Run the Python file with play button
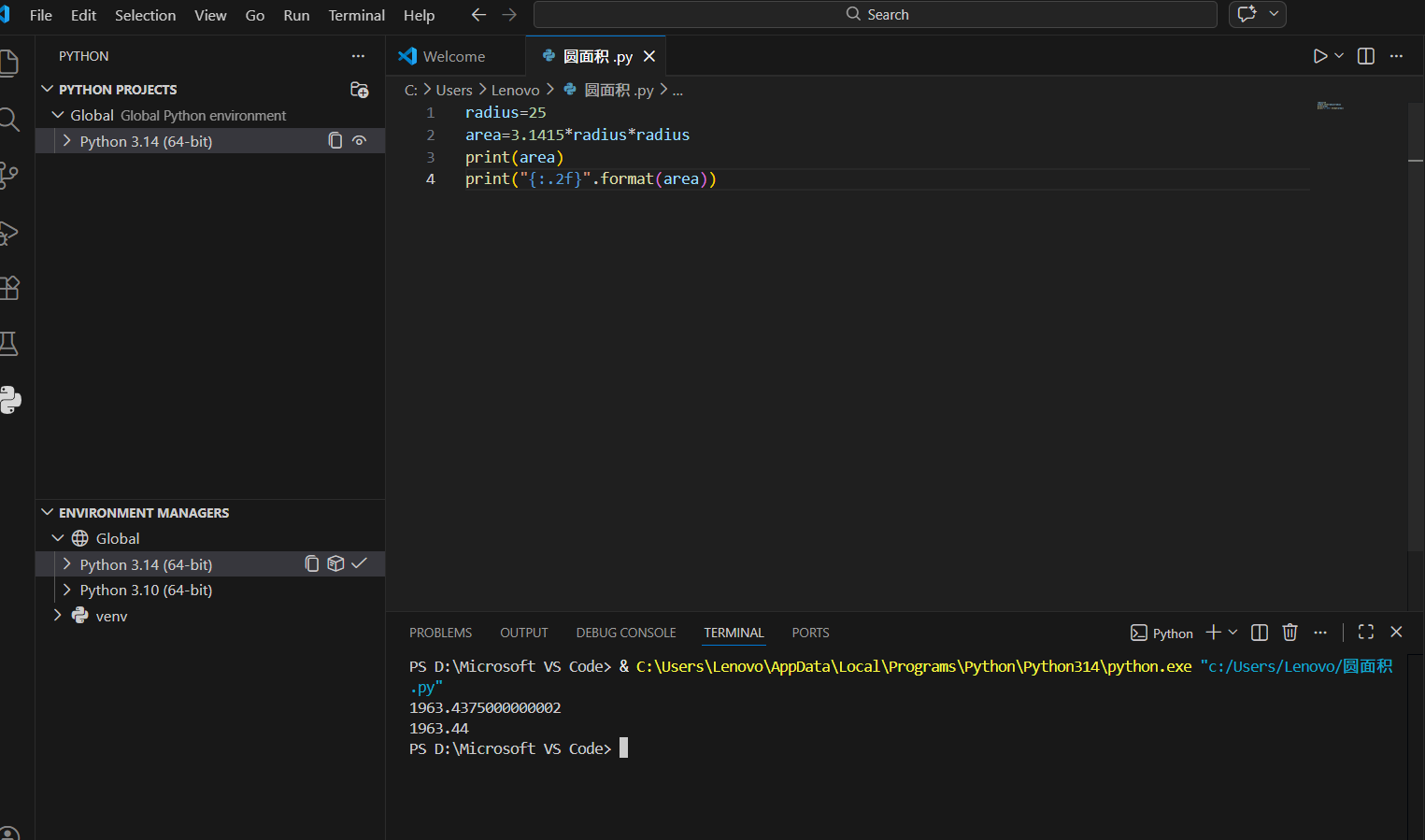This screenshot has width=1425, height=840. [x=1319, y=56]
